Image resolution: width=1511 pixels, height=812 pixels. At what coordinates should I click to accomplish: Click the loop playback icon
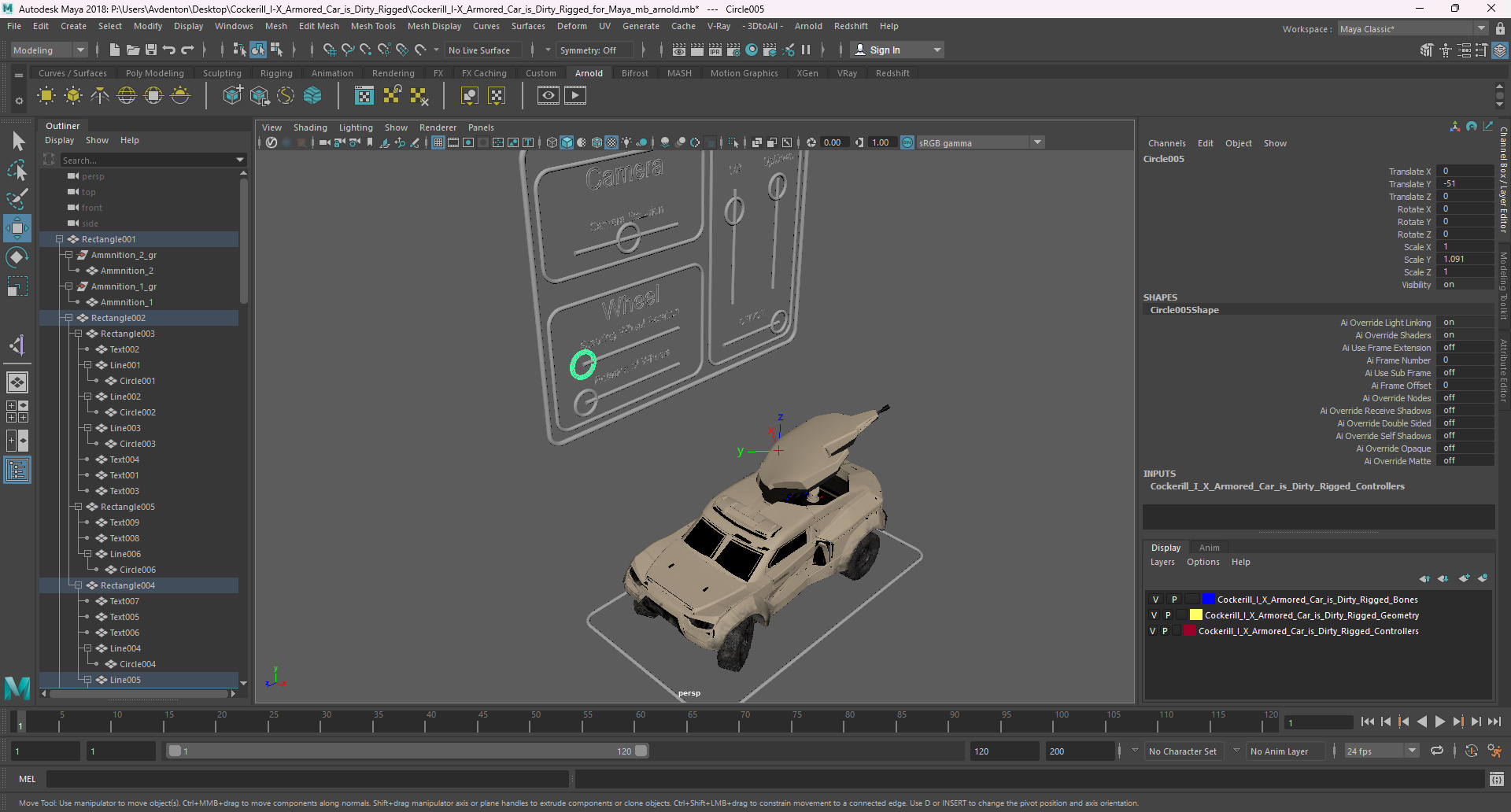tap(1436, 751)
